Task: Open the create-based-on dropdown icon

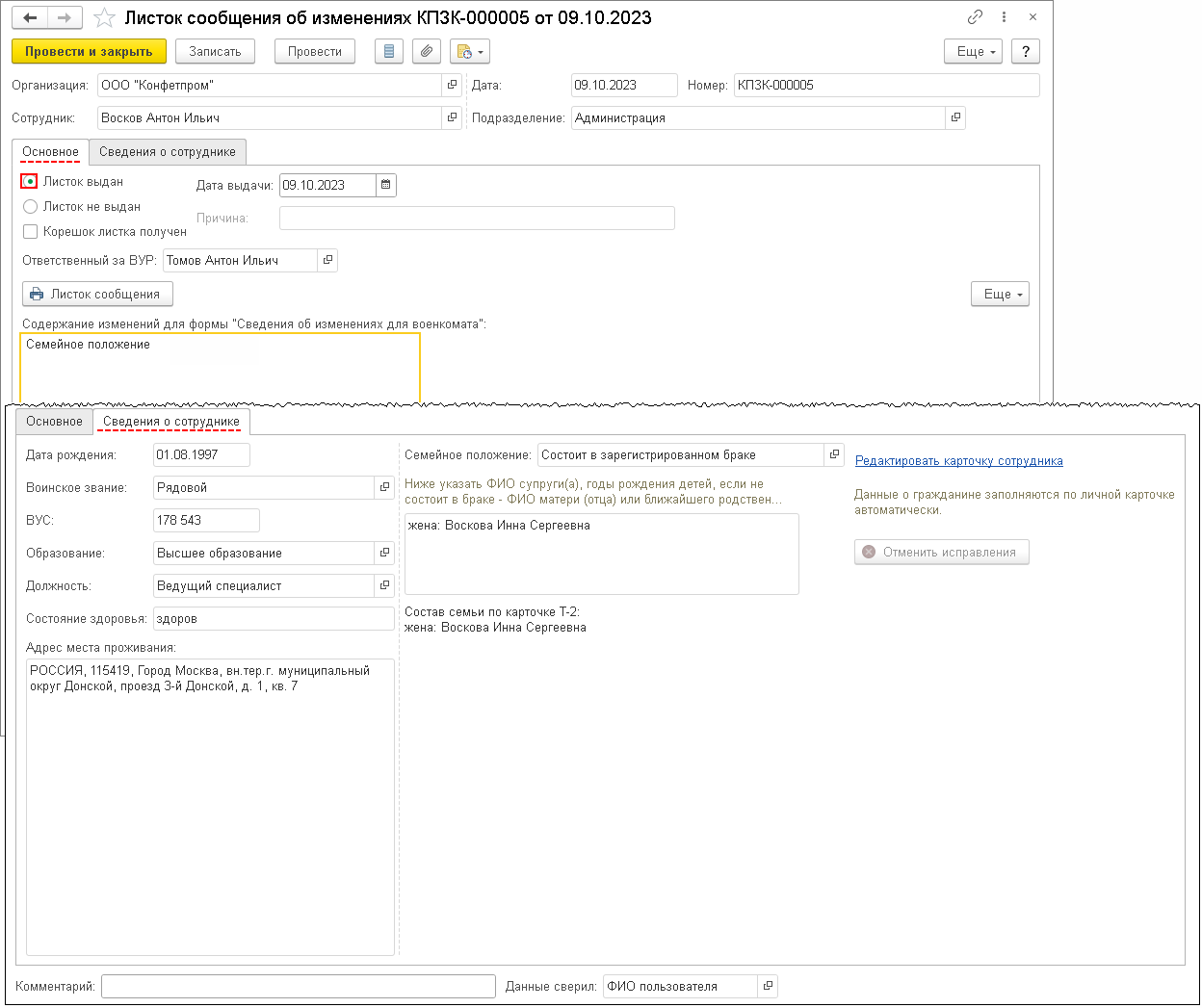Action: 470,52
